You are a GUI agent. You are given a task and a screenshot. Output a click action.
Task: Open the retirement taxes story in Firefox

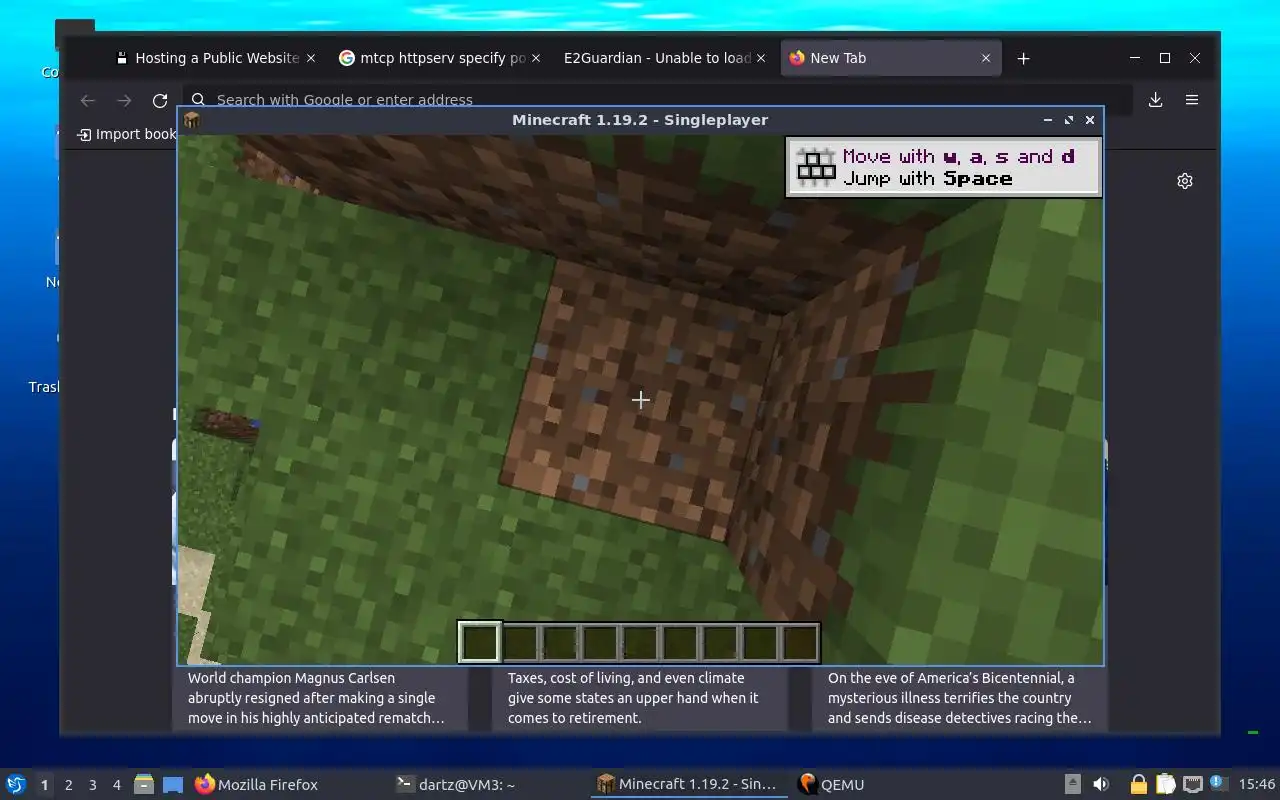[633, 698]
